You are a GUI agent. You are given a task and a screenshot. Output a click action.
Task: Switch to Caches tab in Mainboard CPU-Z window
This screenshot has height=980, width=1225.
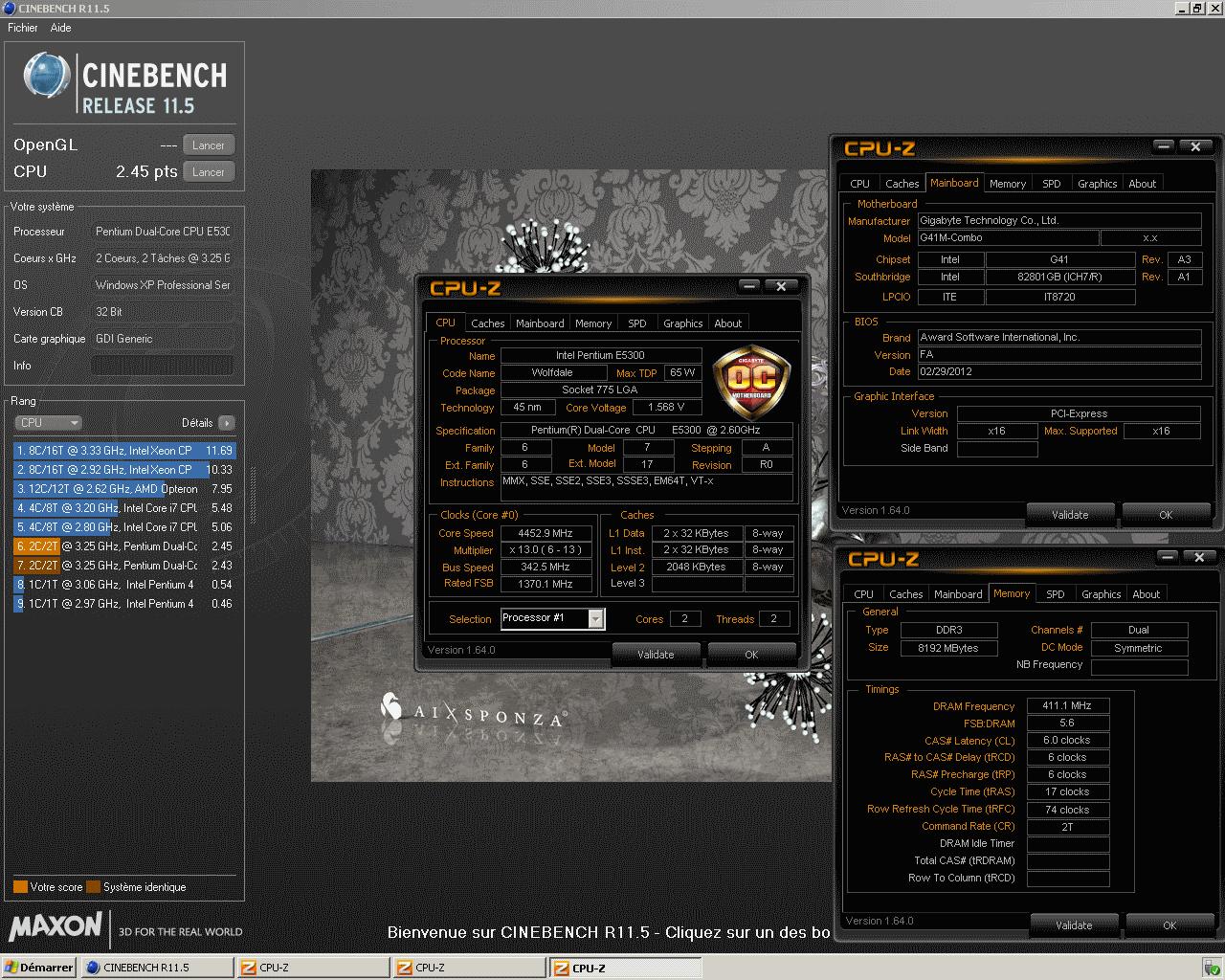[x=902, y=184]
